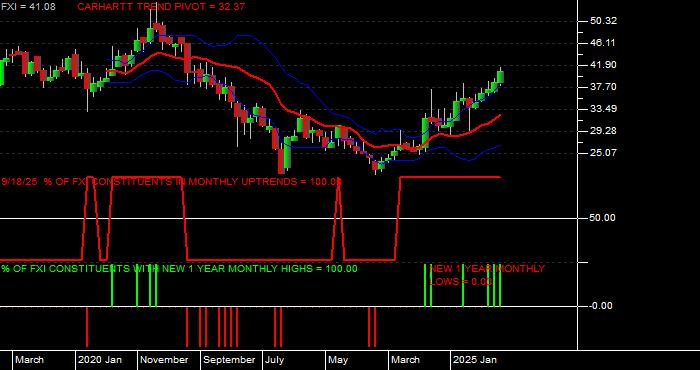Screen dimensions: 700x370
Task: Click the new 1 year monthly highs label
Action: (x=179, y=269)
